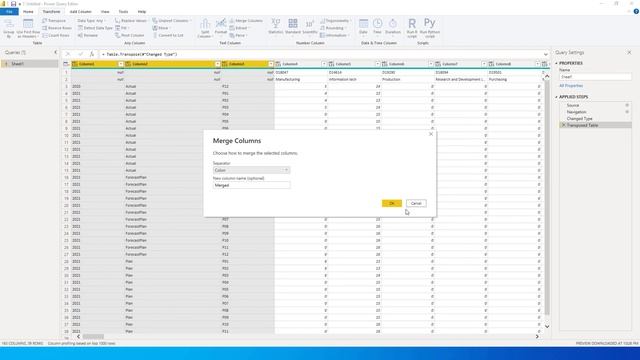
Task: Click Replace Values in the ribbon
Action: 131,20
